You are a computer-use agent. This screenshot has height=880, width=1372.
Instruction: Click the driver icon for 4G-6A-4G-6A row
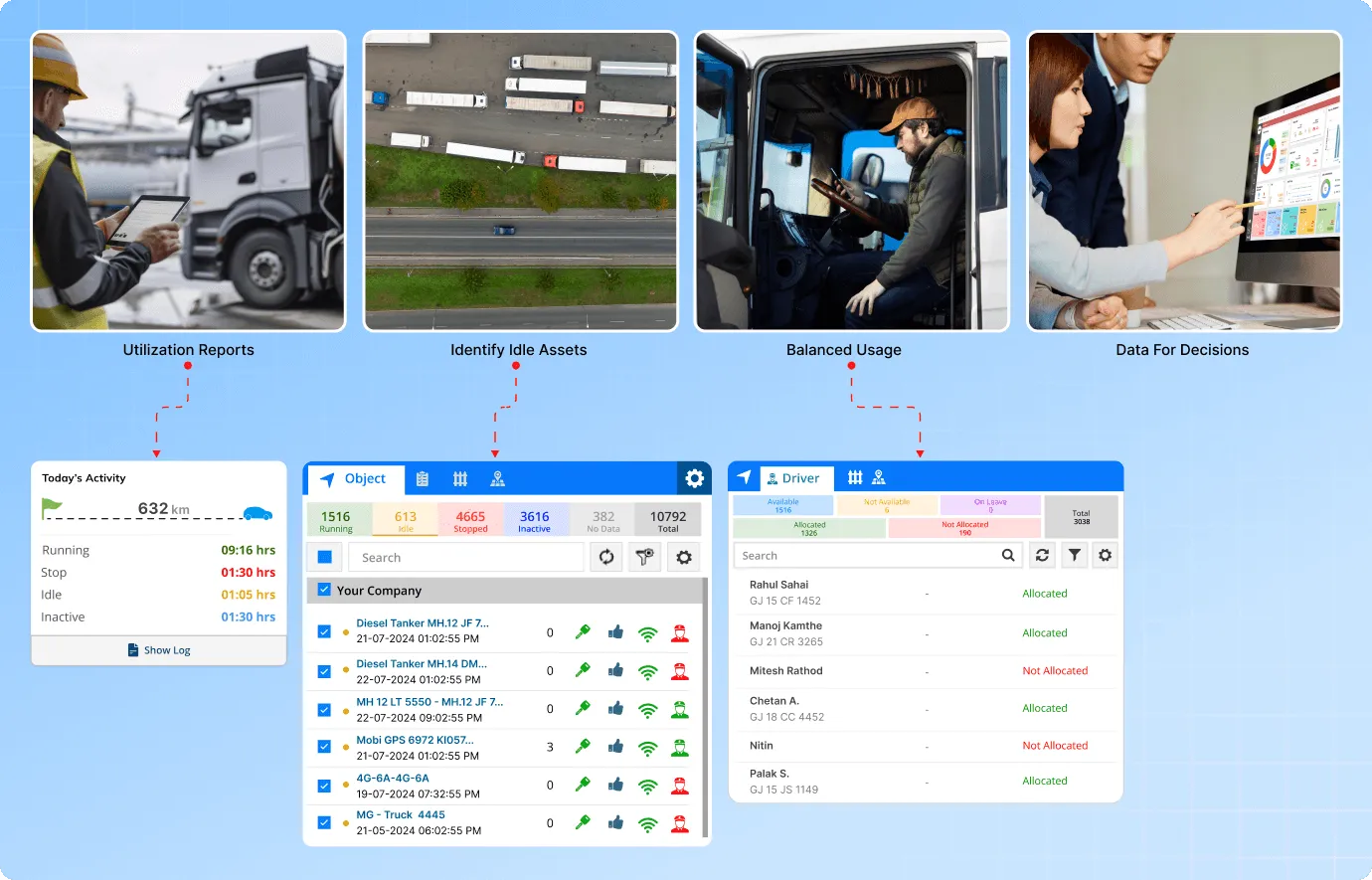coord(680,786)
